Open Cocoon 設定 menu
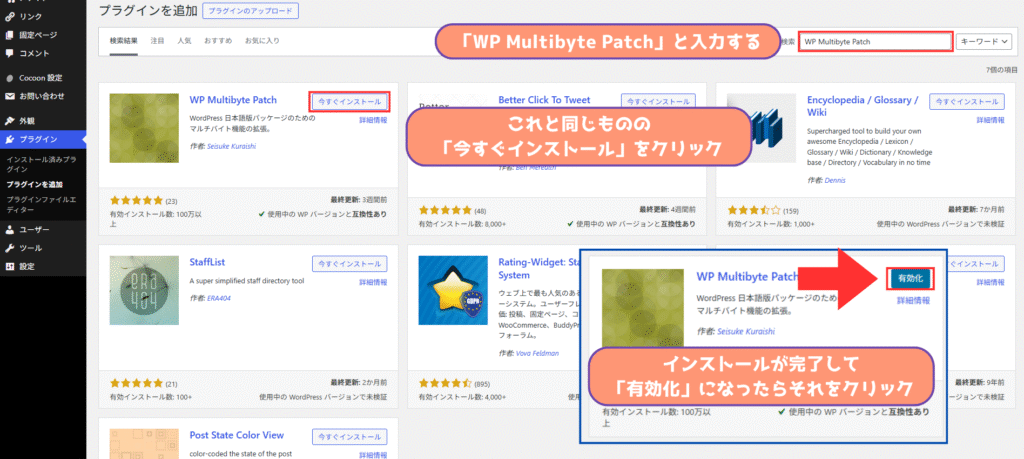 click(40, 78)
